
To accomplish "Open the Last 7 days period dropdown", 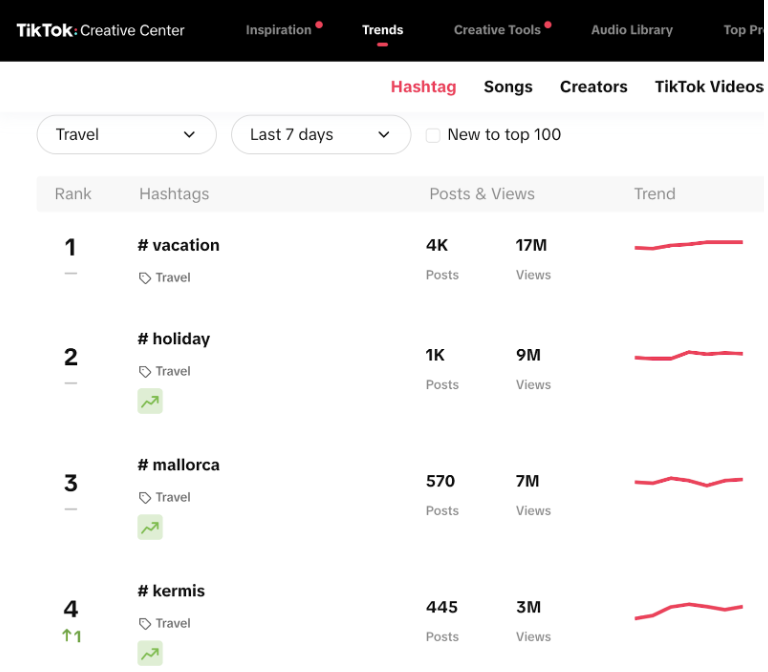I will point(321,134).
